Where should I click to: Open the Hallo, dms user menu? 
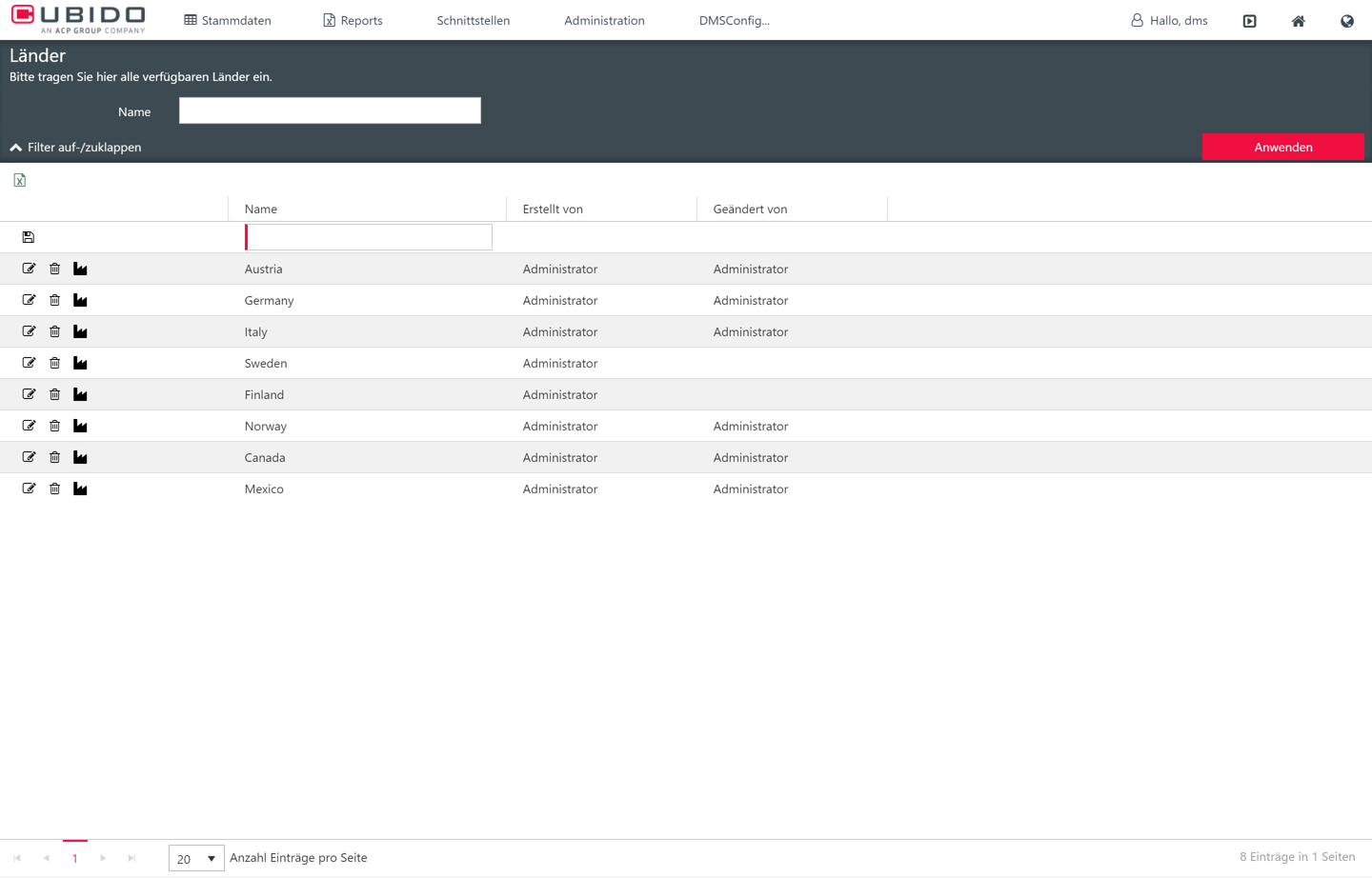click(x=1169, y=20)
